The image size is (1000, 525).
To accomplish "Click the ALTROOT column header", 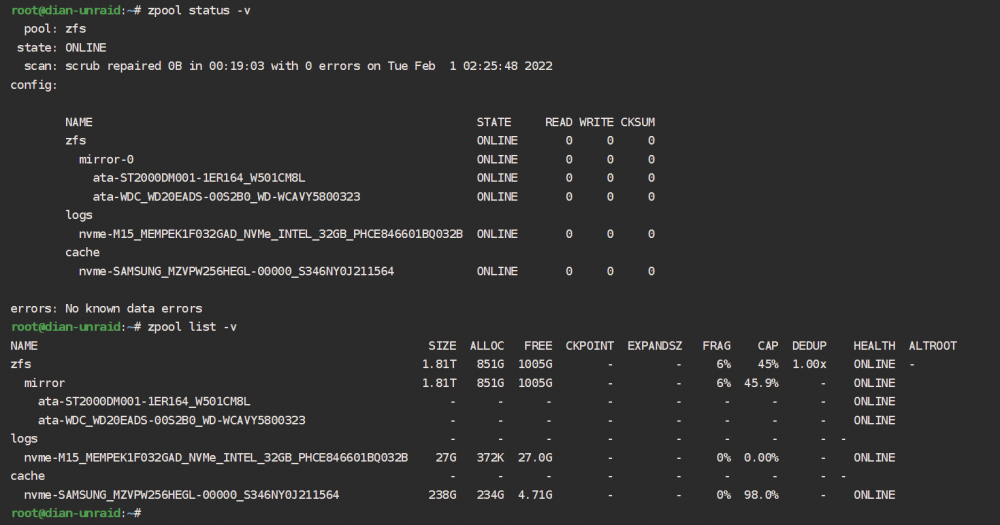I will click(932, 346).
